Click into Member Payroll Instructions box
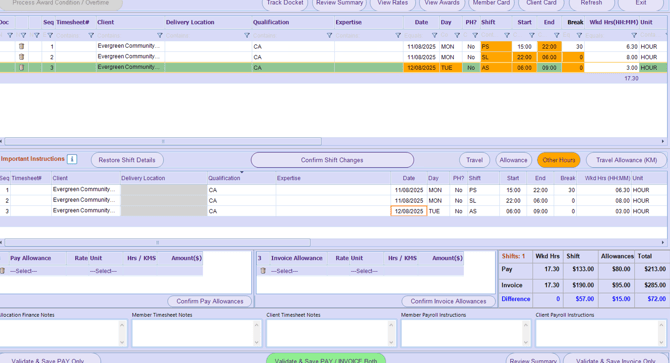This screenshot has width=670, height=363. [462, 333]
